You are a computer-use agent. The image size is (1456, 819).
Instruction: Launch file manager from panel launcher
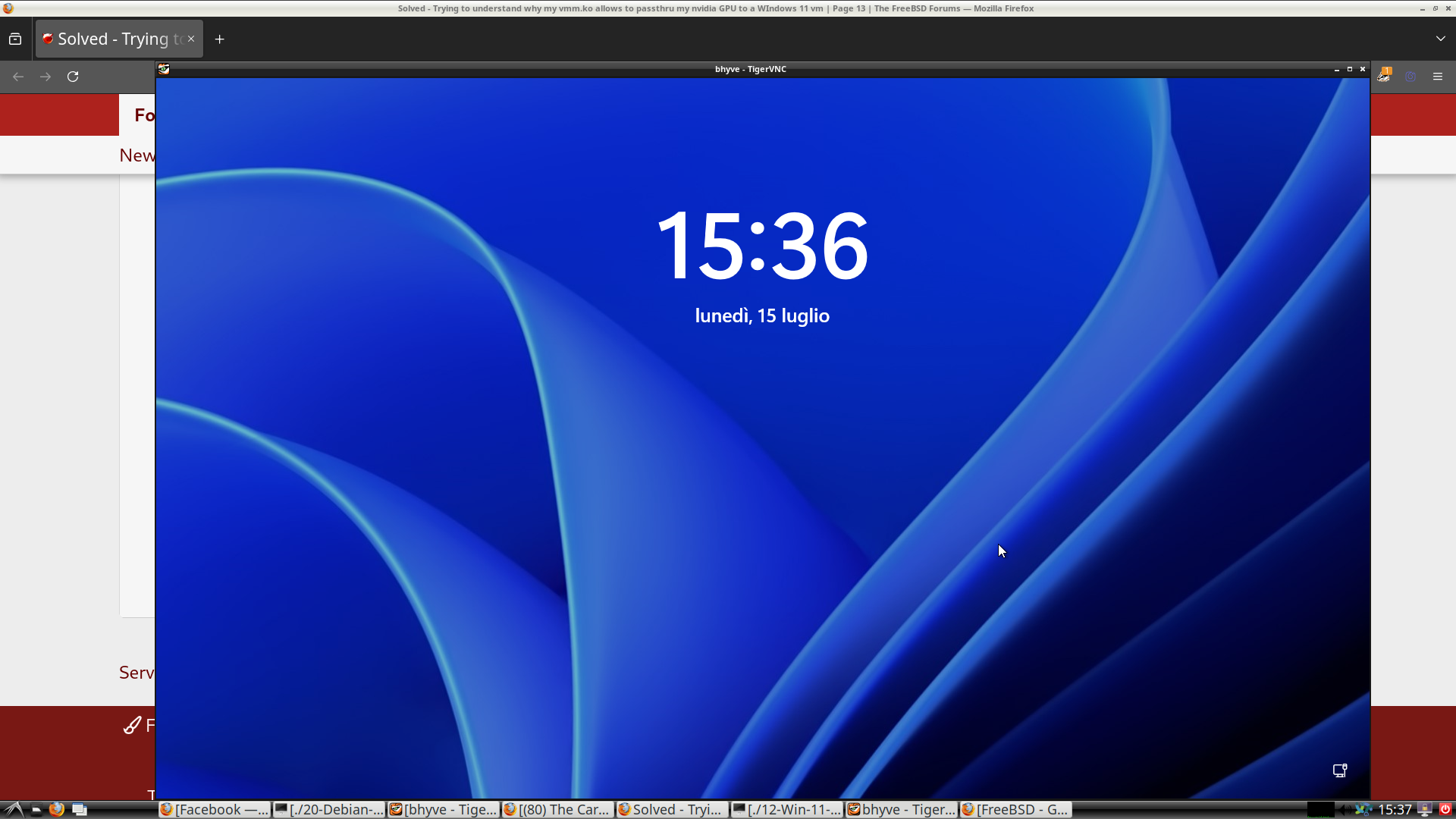[x=36, y=810]
